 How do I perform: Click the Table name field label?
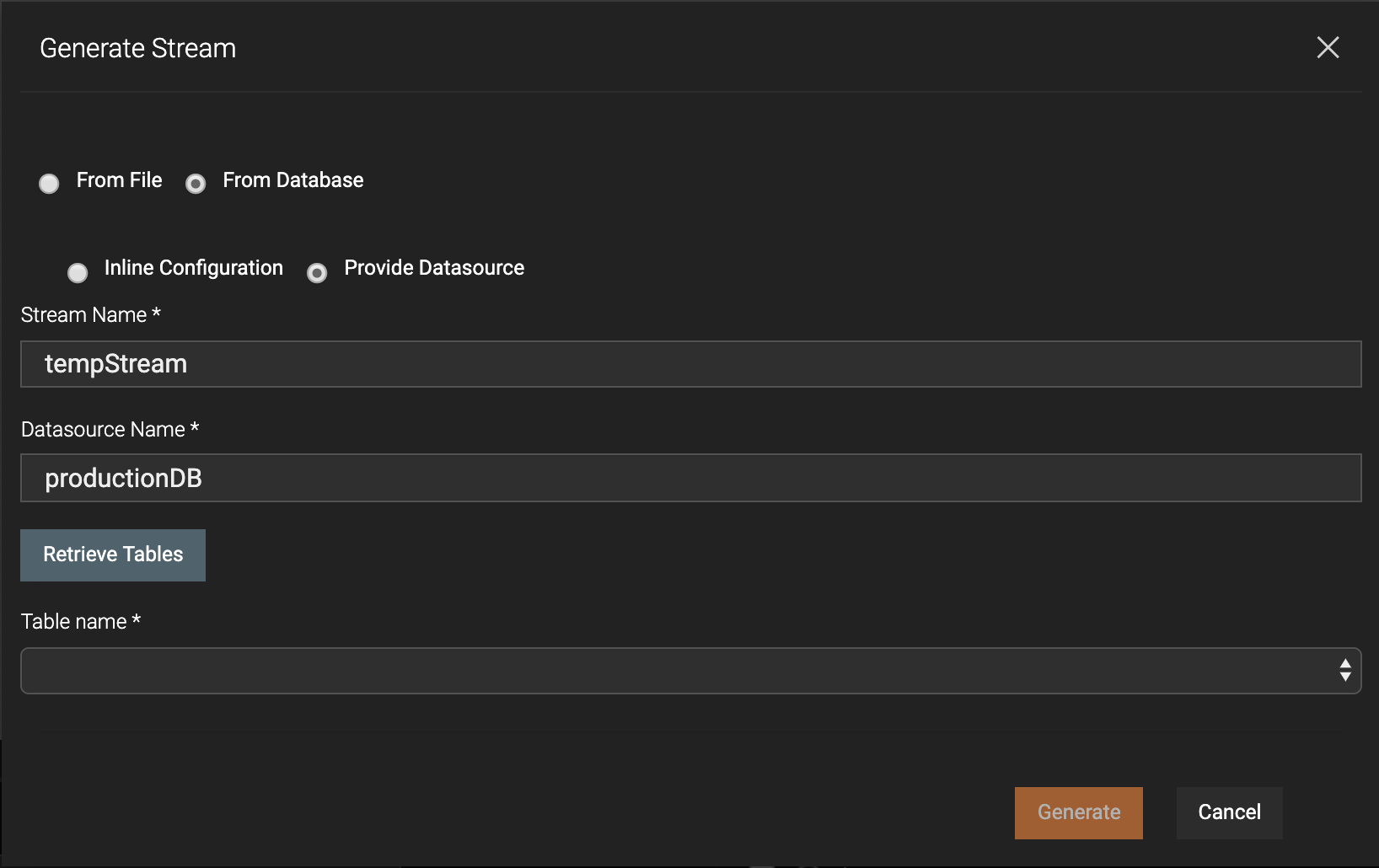(x=80, y=622)
